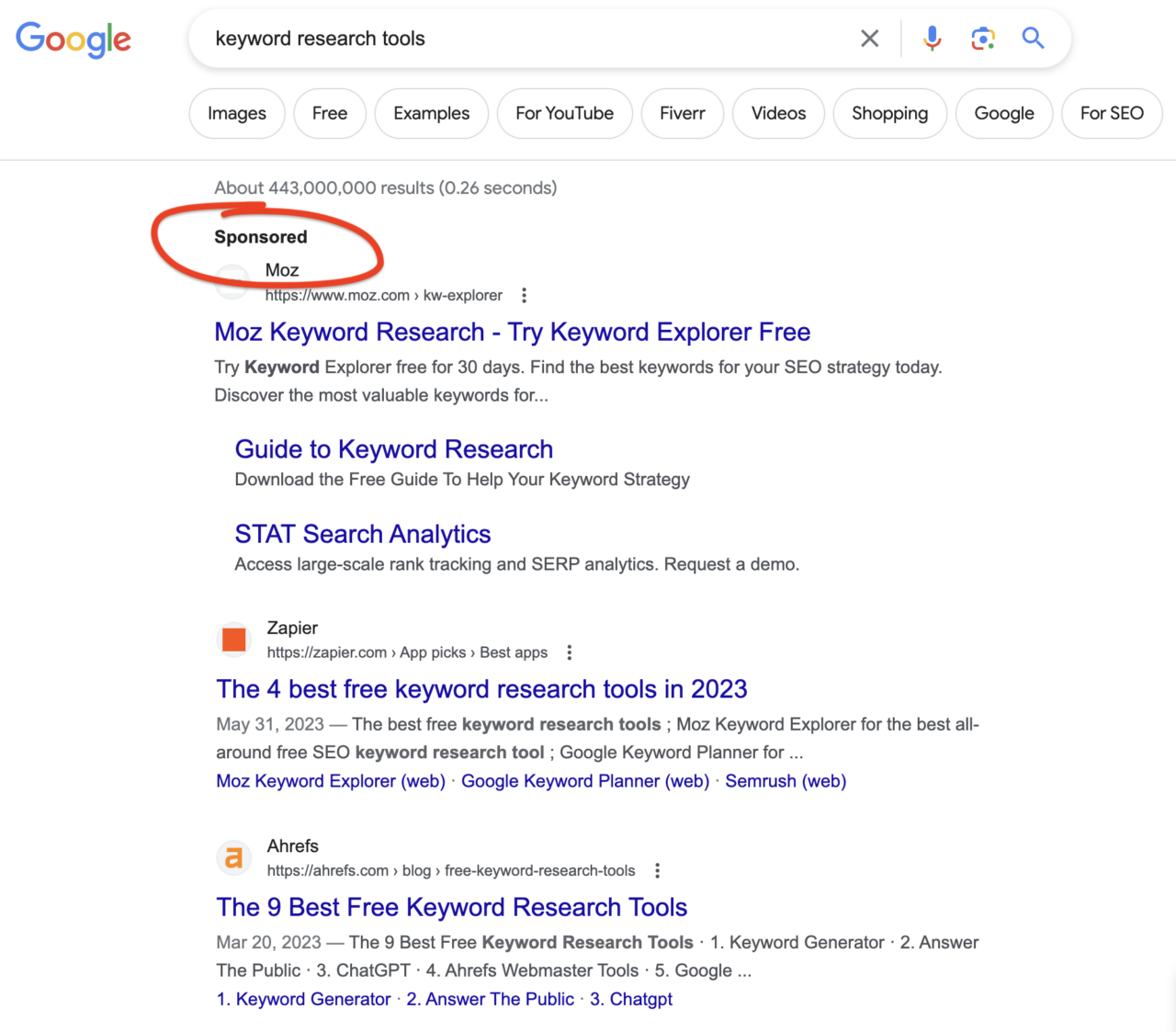The height and width of the screenshot is (1032, 1176).
Task: Click the Zapier site name
Action: pos(292,628)
